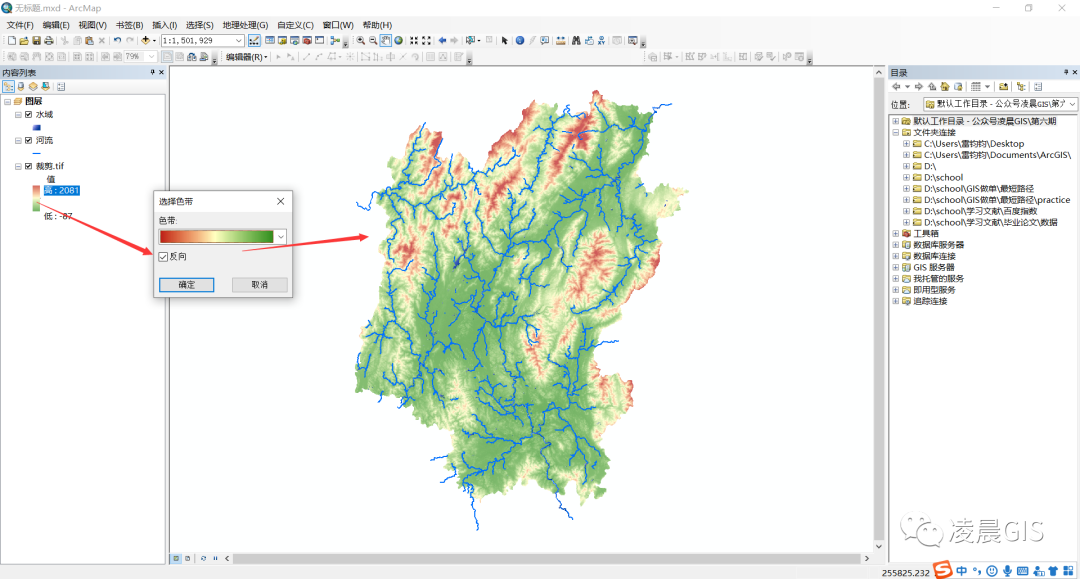This screenshot has height=579, width=1080.
Task: Activate the Measure ruler tool
Action: pos(561,41)
